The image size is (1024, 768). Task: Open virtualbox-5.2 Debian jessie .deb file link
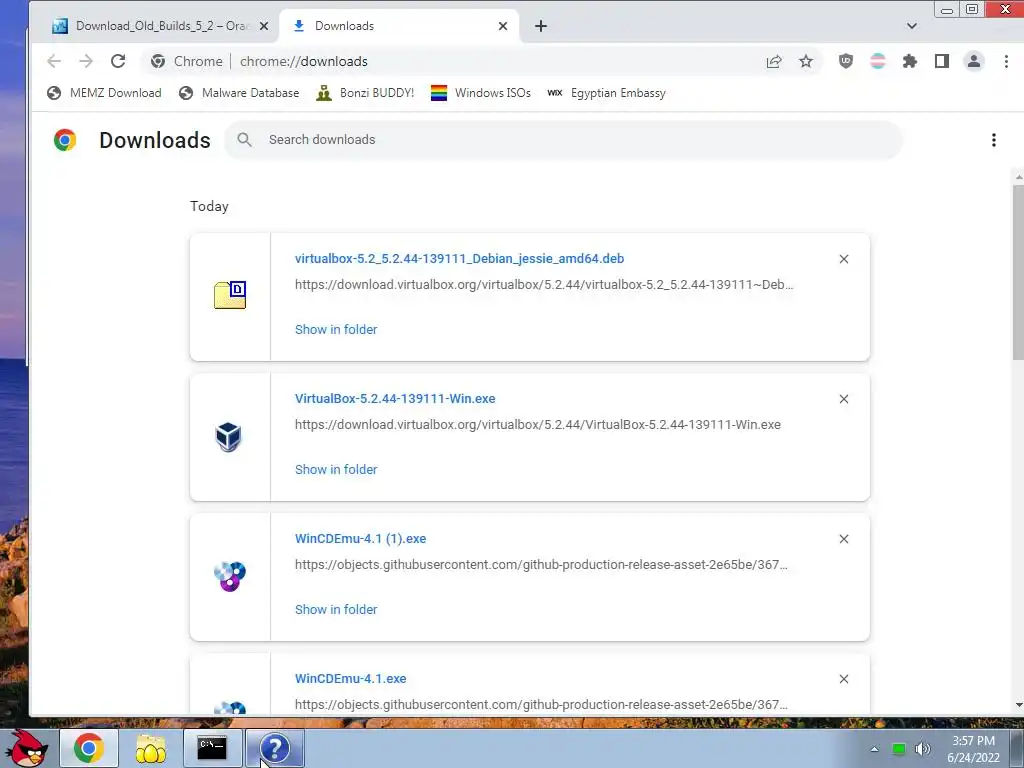pyautogui.click(x=459, y=259)
